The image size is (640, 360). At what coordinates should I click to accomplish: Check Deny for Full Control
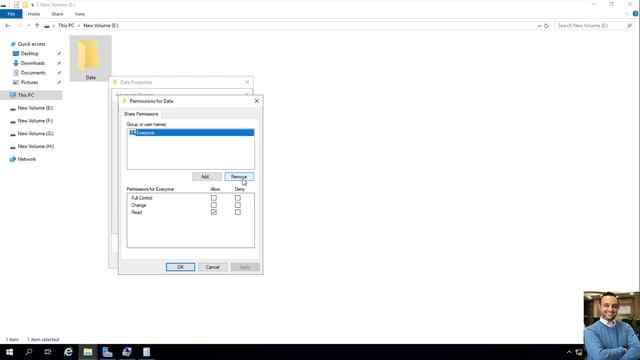(238, 198)
